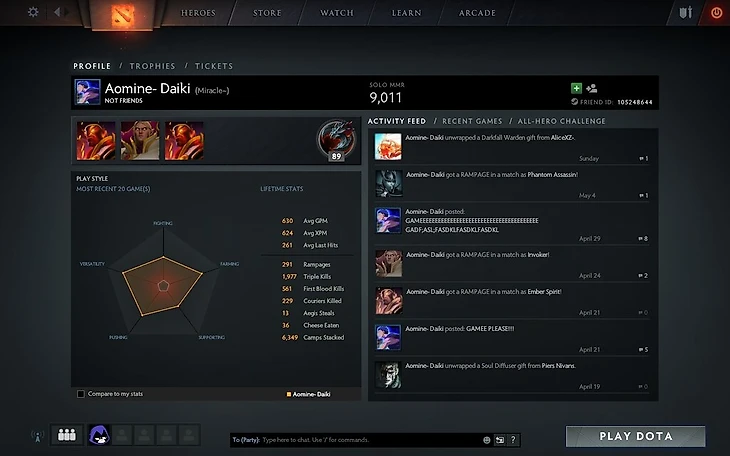This screenshot has width=730, height=456.
Task: Switch to the Trophies tab
Action: [152, 66]
